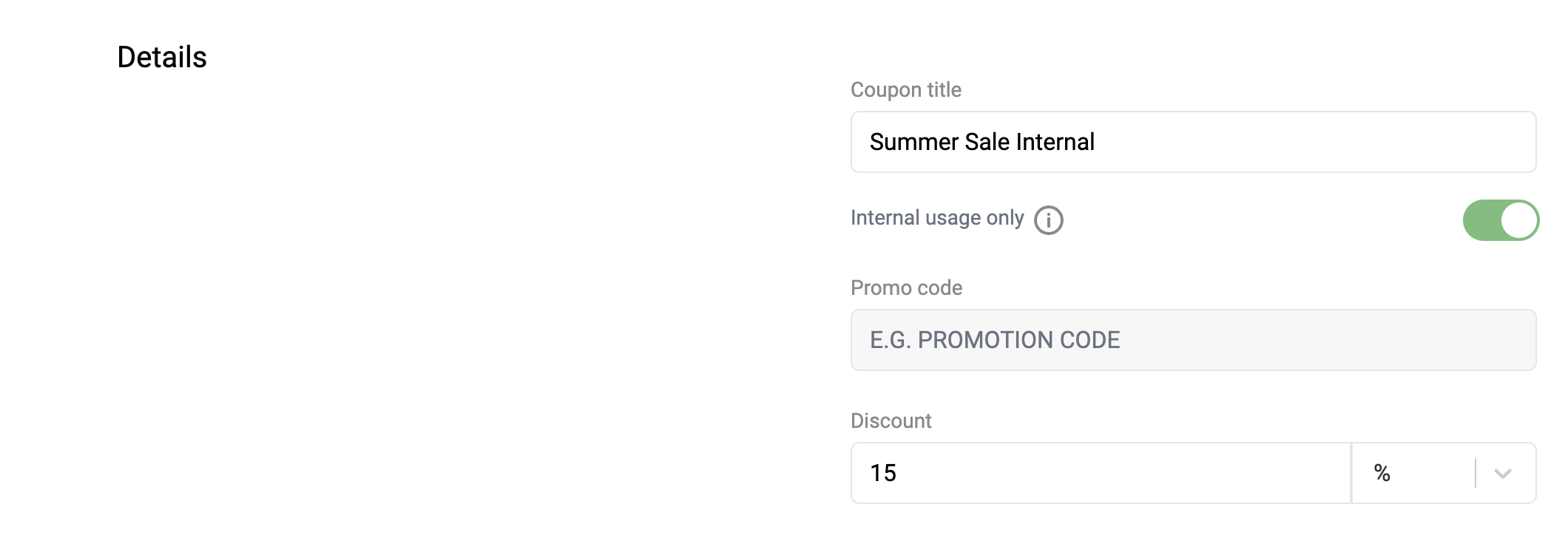Click the Internal usage only label text
Image resolution: width=1568 pixels, height=538 pixels.
coord(937,218)
